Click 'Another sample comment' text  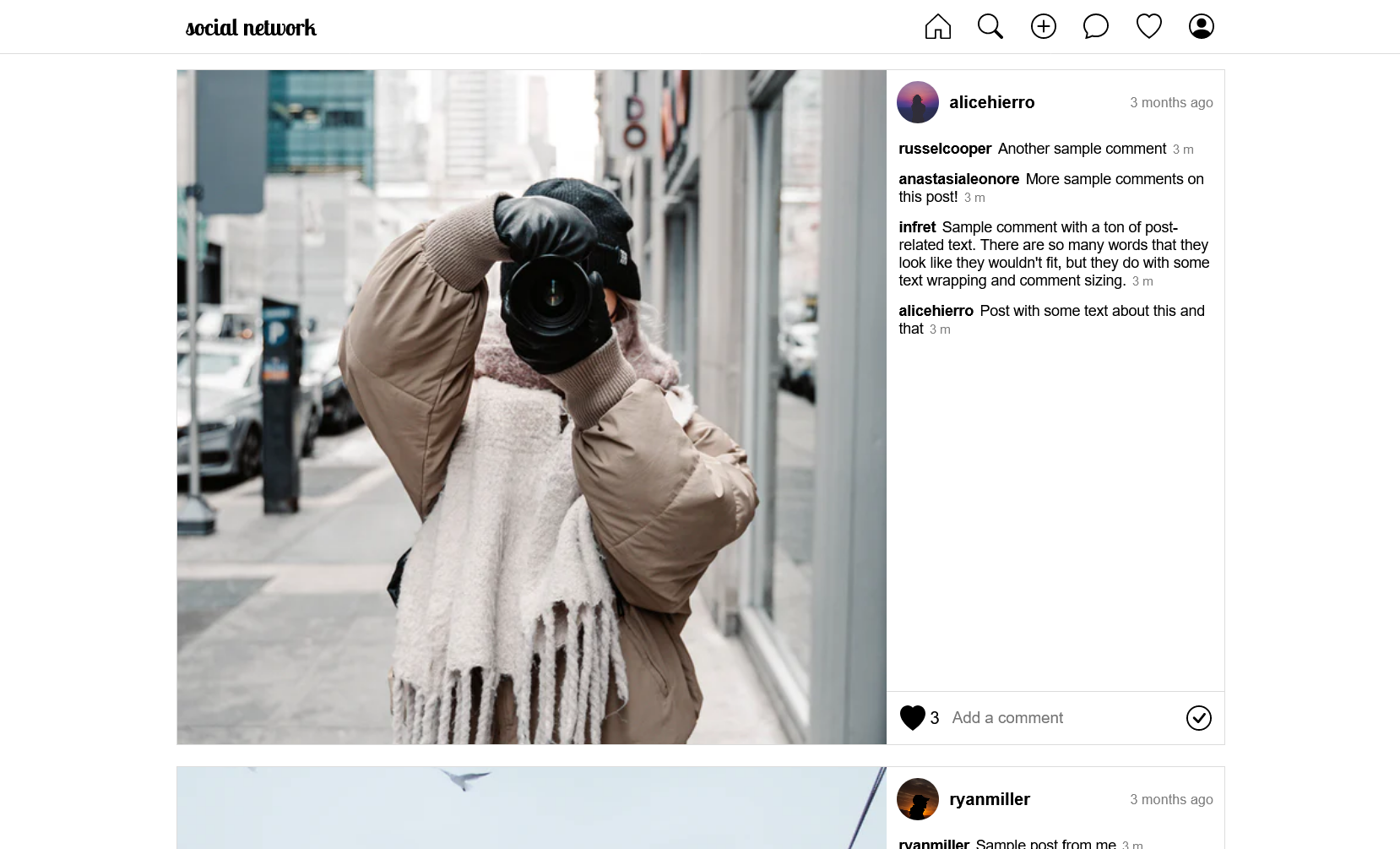(1082, 149)
